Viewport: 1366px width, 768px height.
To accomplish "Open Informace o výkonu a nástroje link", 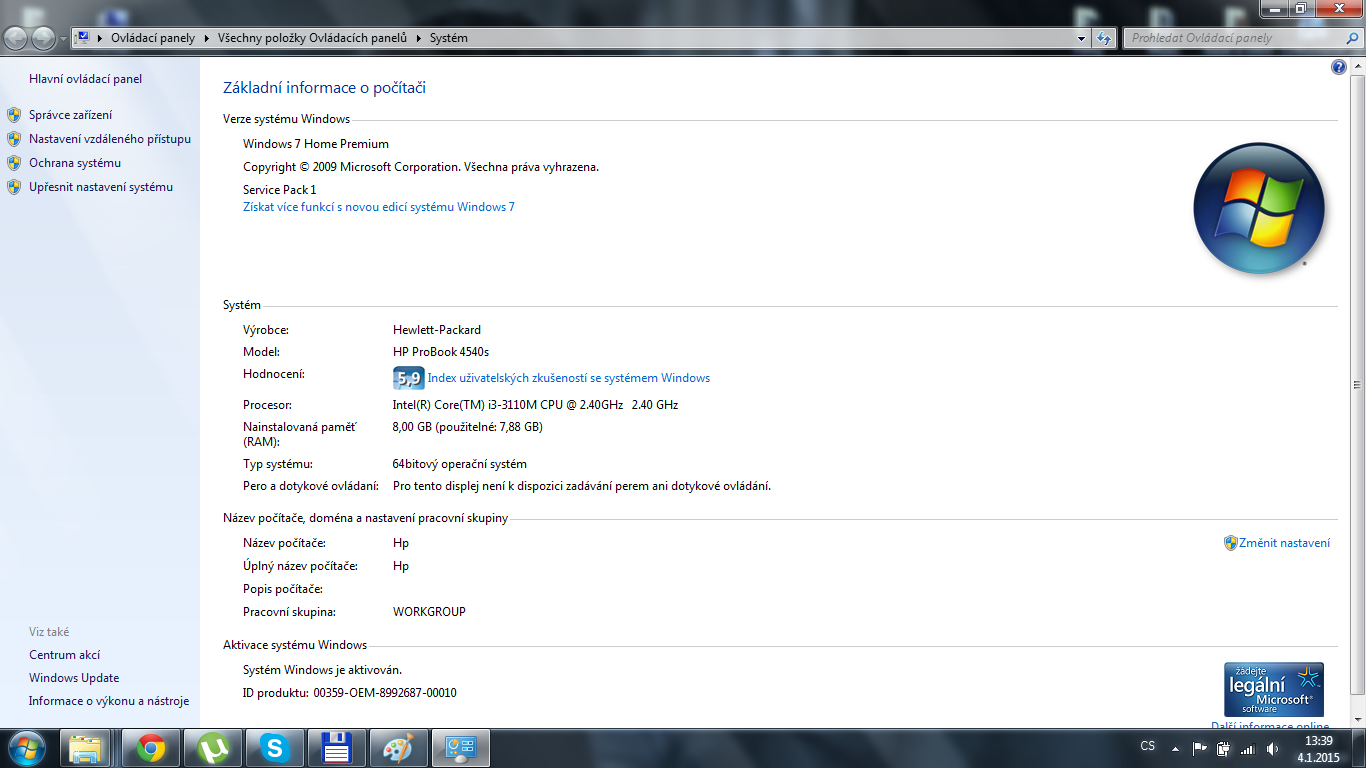I will 109,701.
